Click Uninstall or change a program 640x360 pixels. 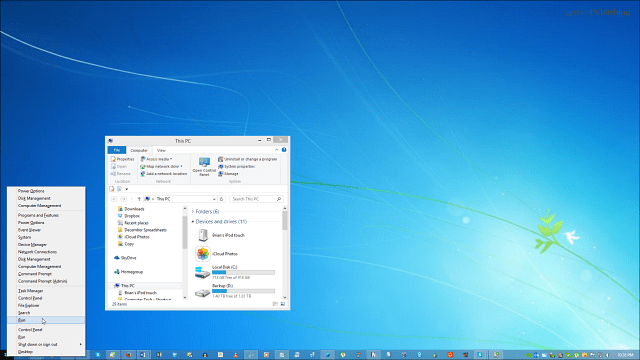tap(247, 159)
